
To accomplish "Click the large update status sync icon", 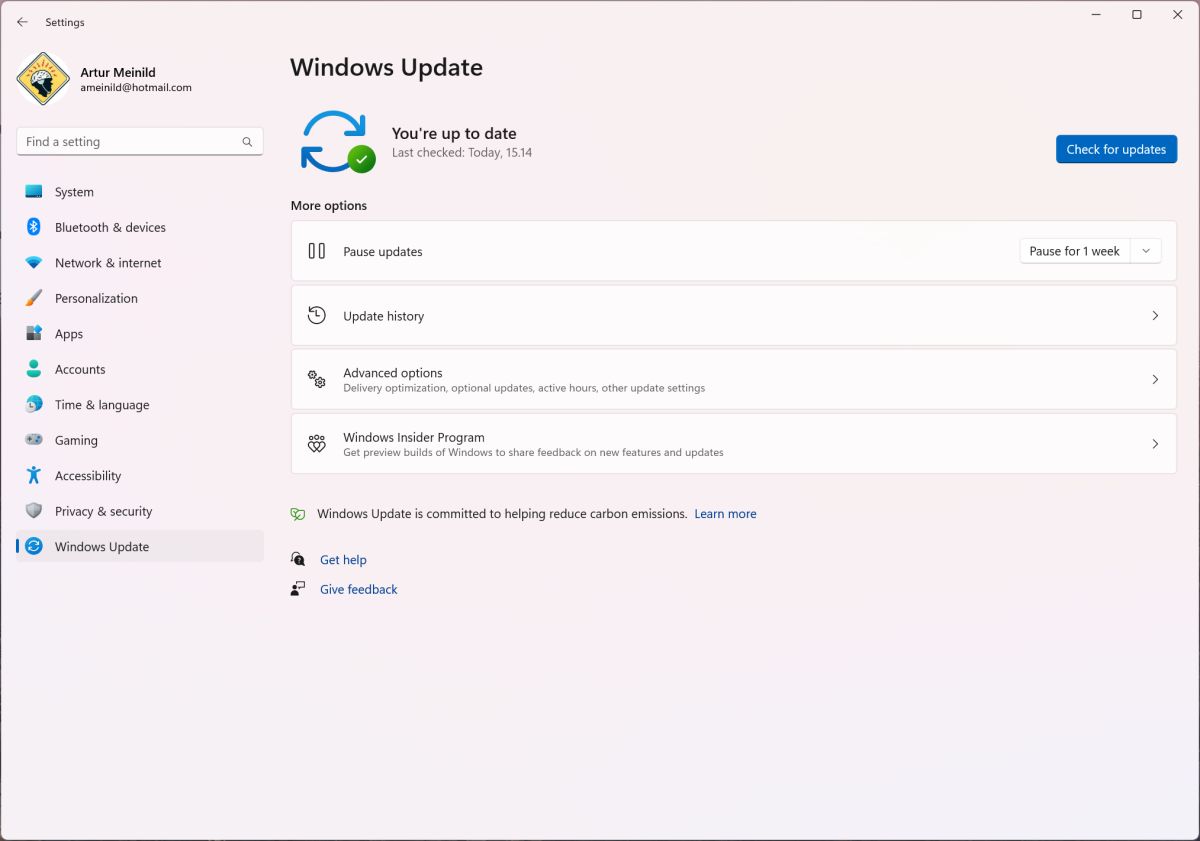I will (337, 142).
